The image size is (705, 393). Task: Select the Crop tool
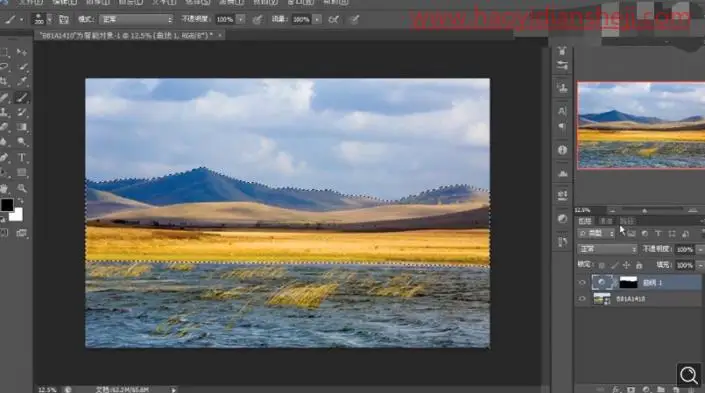click(4, 81)
